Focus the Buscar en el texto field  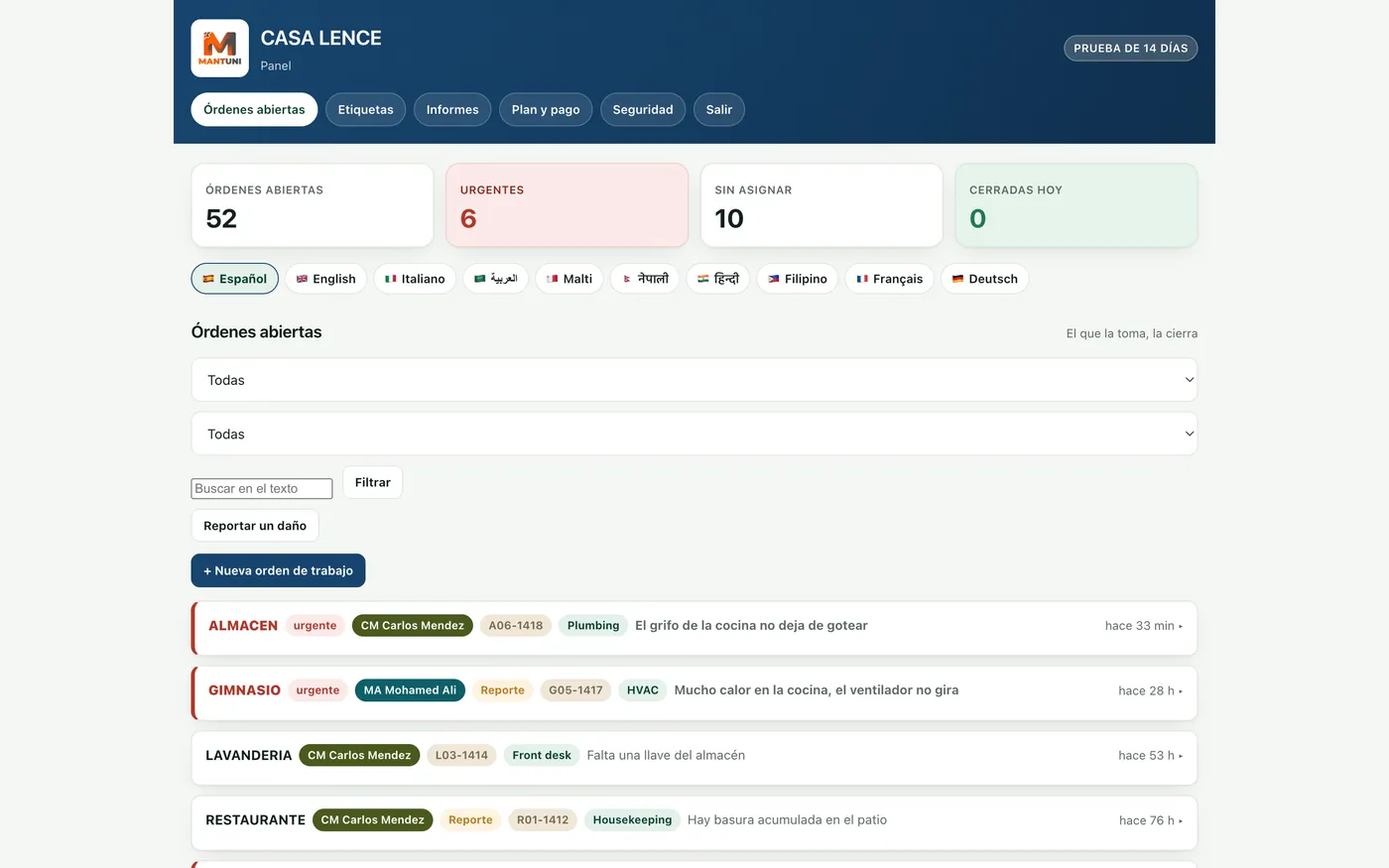tap(262, 489)
